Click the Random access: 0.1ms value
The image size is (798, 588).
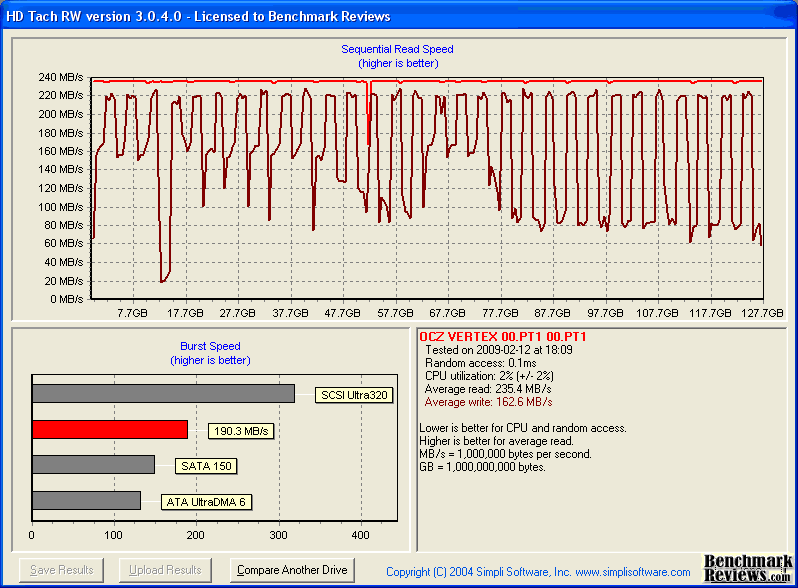tap(481, 363)
